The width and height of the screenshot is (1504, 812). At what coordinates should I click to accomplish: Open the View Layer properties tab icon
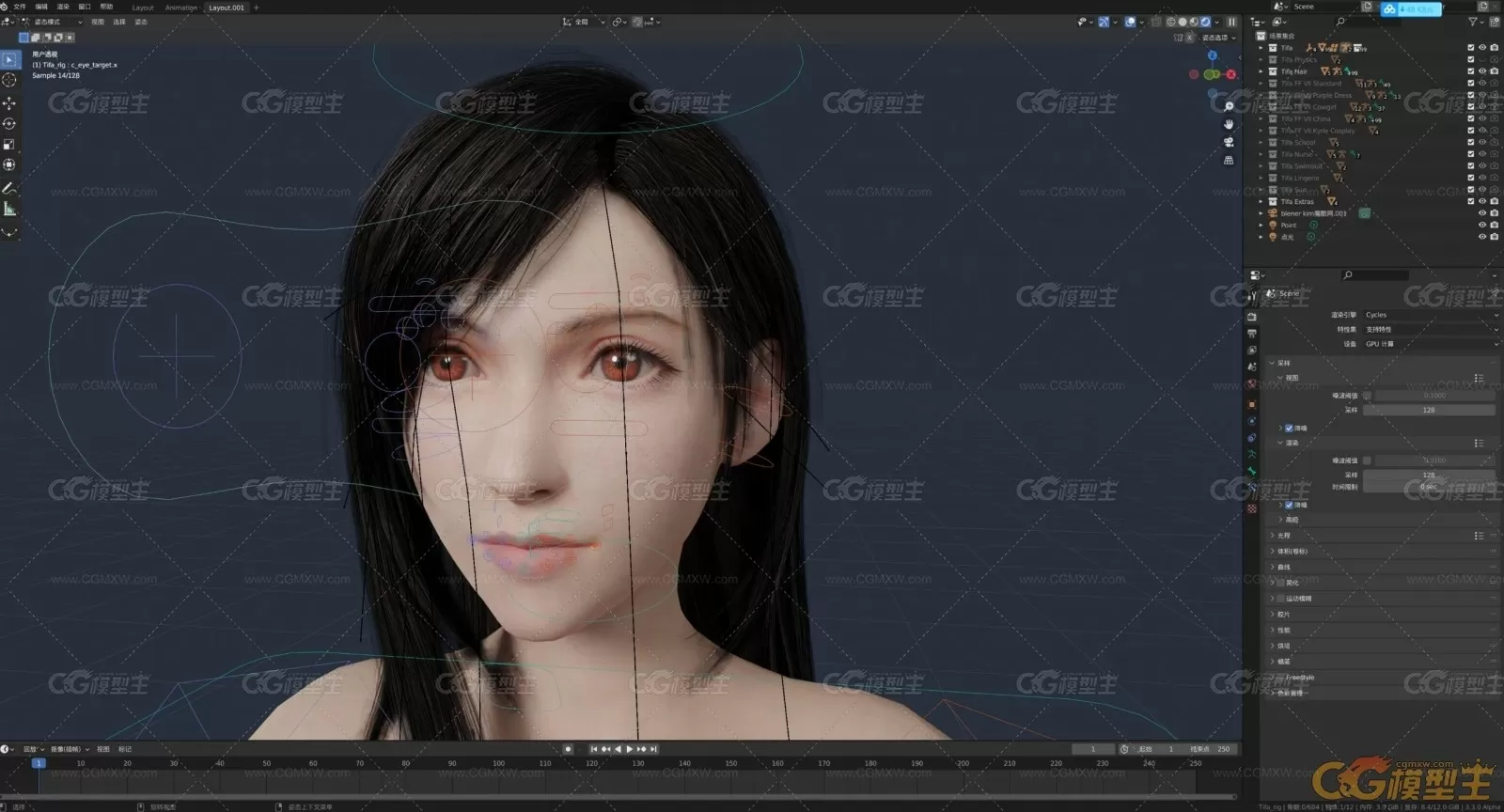1252,351
